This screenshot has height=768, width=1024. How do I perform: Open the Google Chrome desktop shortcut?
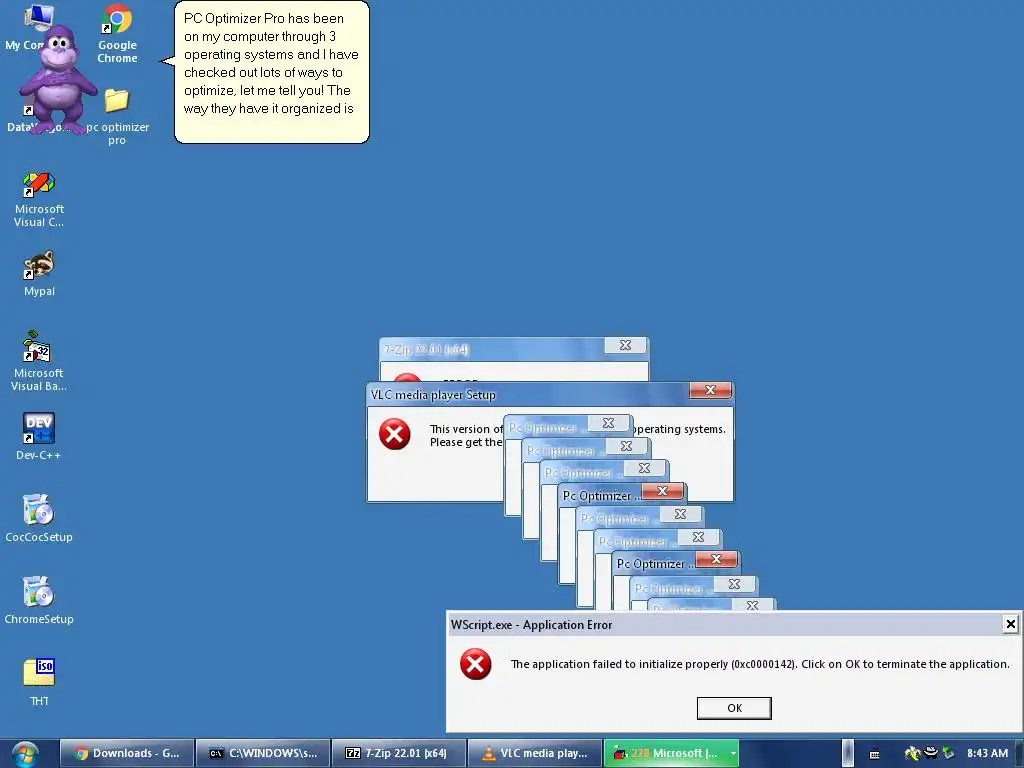pyautogui.click(x=117, y=34)
